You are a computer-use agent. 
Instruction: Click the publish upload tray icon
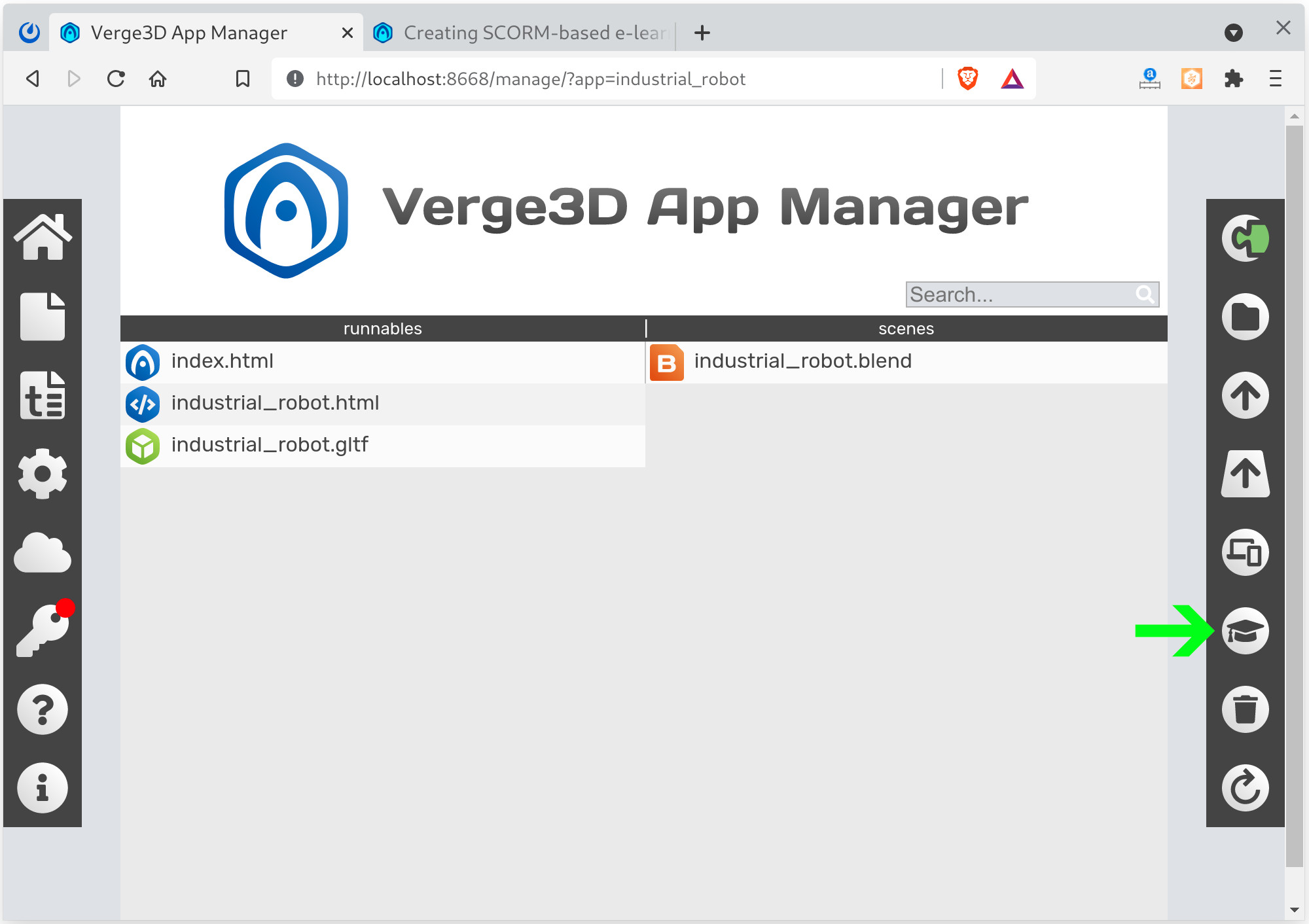(1246, 474)
